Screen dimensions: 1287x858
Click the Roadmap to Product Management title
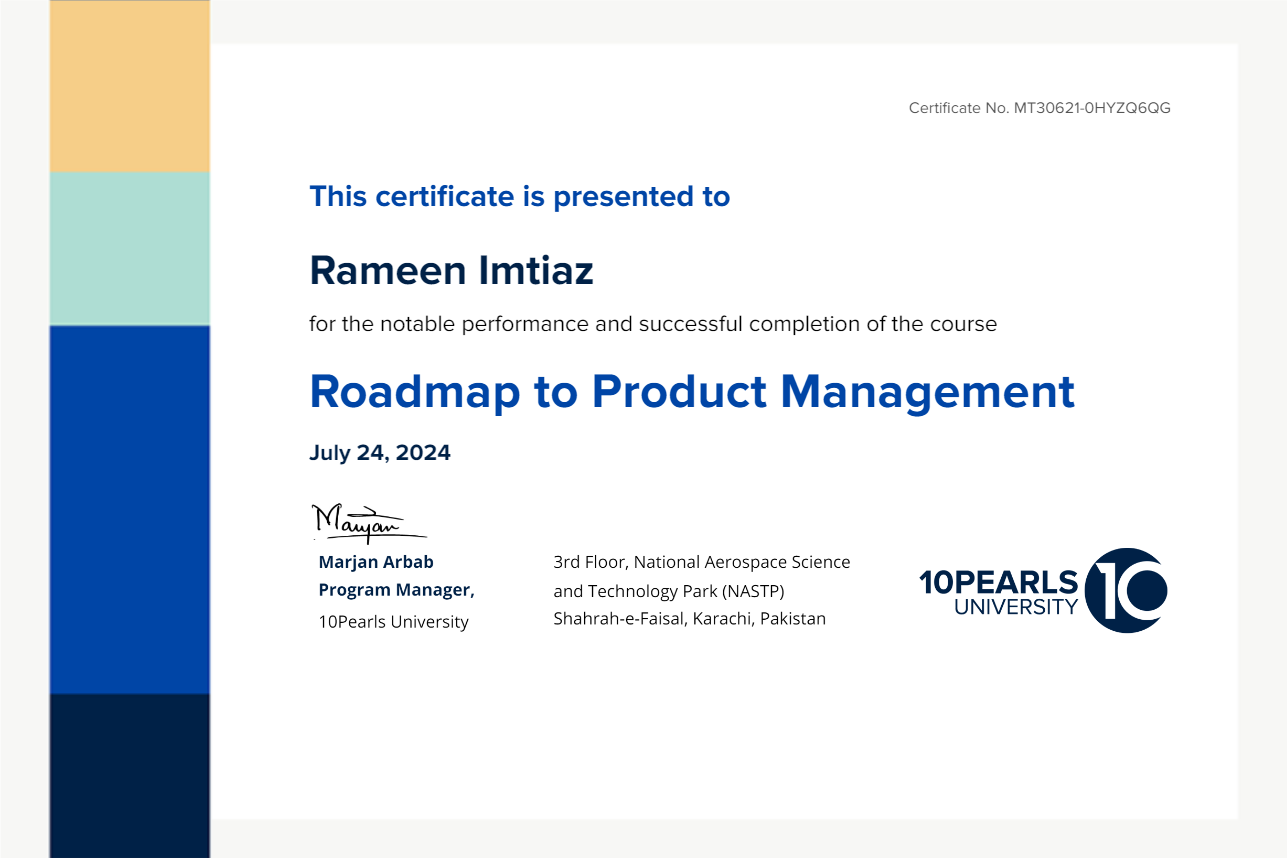click(691, 391)
